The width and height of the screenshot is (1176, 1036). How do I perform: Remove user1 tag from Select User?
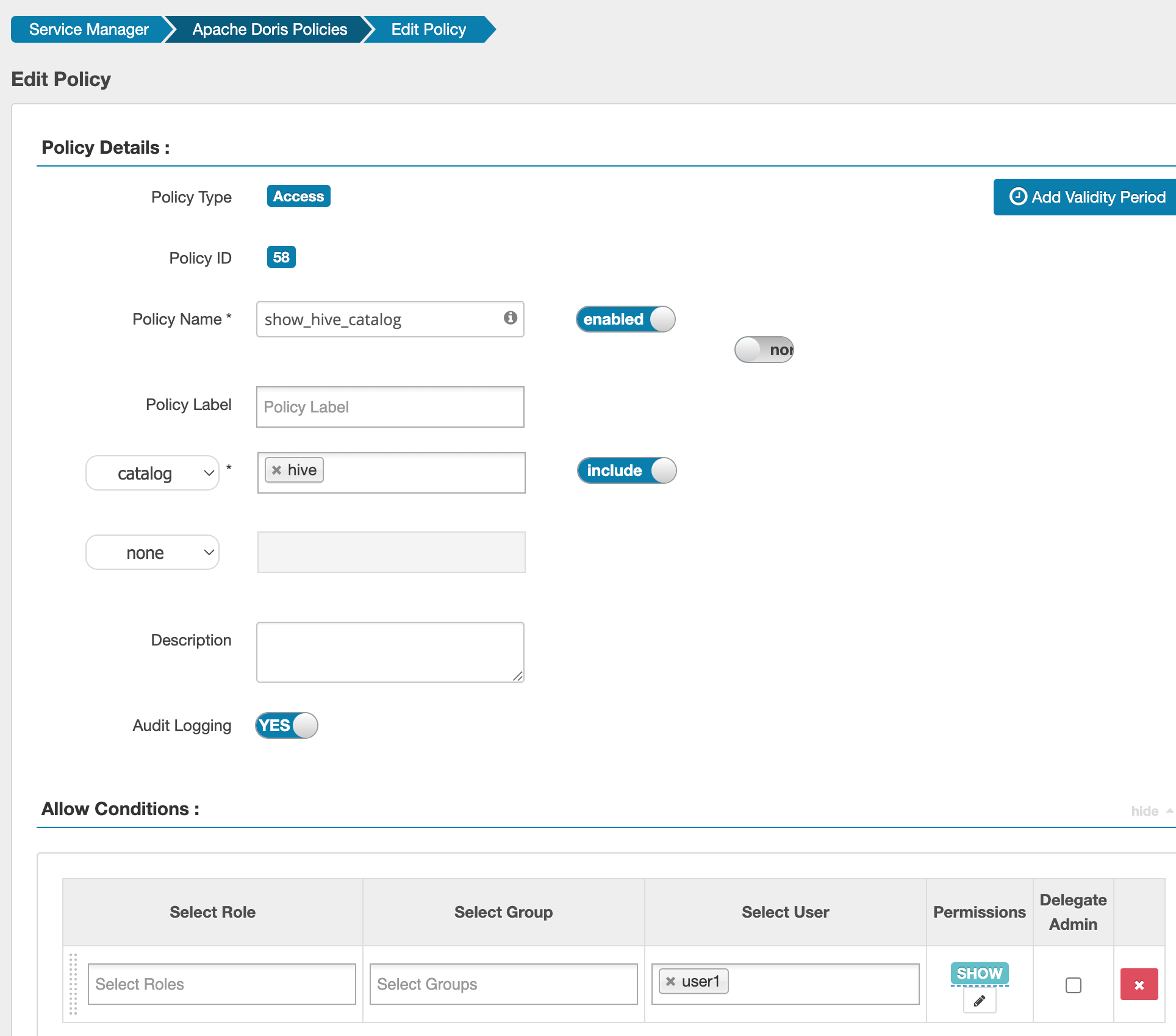[x=670, y=981]
